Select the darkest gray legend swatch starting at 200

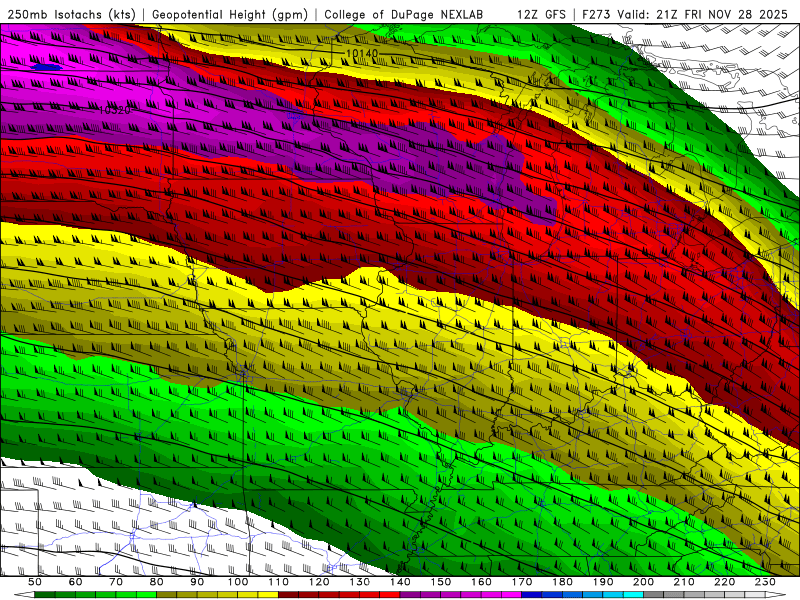[654, 595]
